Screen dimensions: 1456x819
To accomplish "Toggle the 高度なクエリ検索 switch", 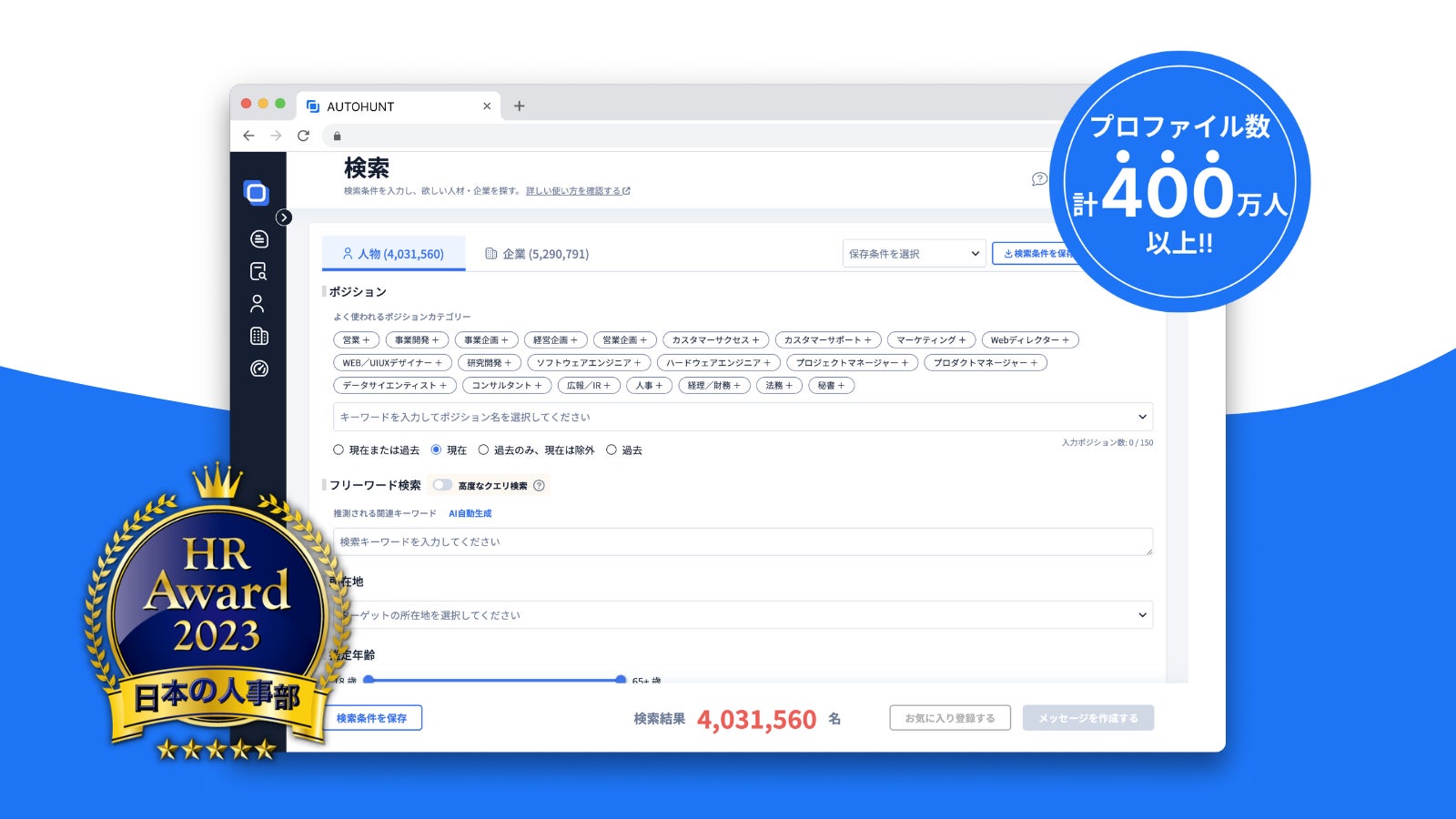I will click(442, 485).
